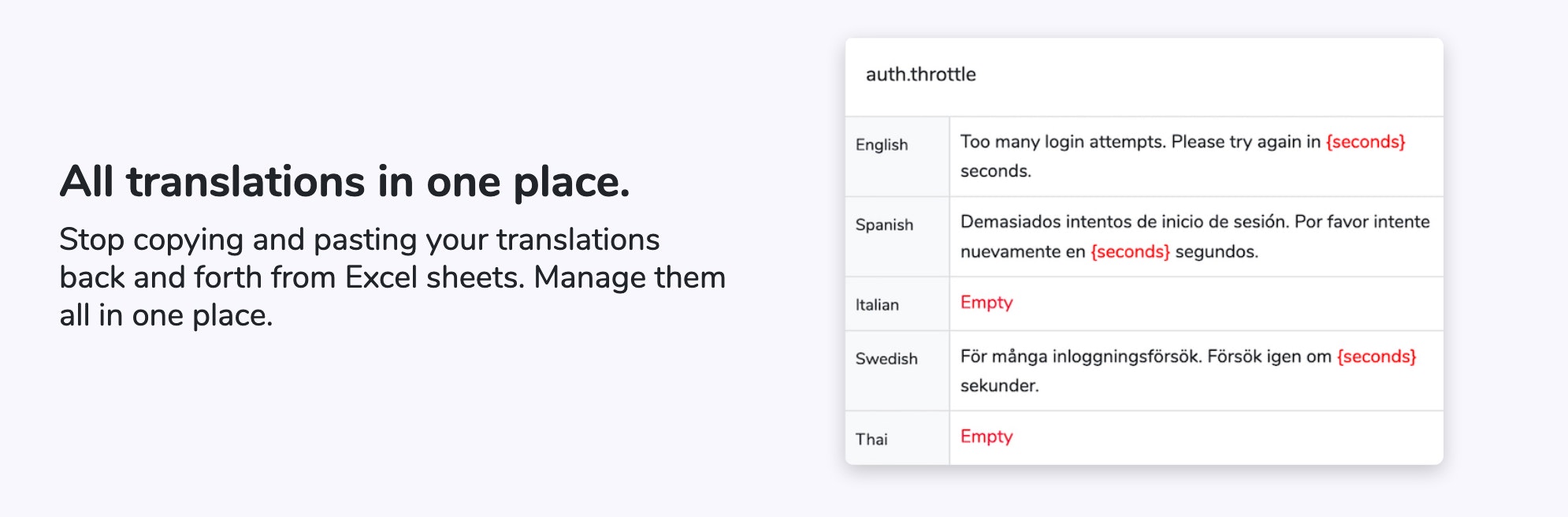Select the English language row label
Screen dimensions: 1568x517
pyautogui.click(x=882, y=145)
